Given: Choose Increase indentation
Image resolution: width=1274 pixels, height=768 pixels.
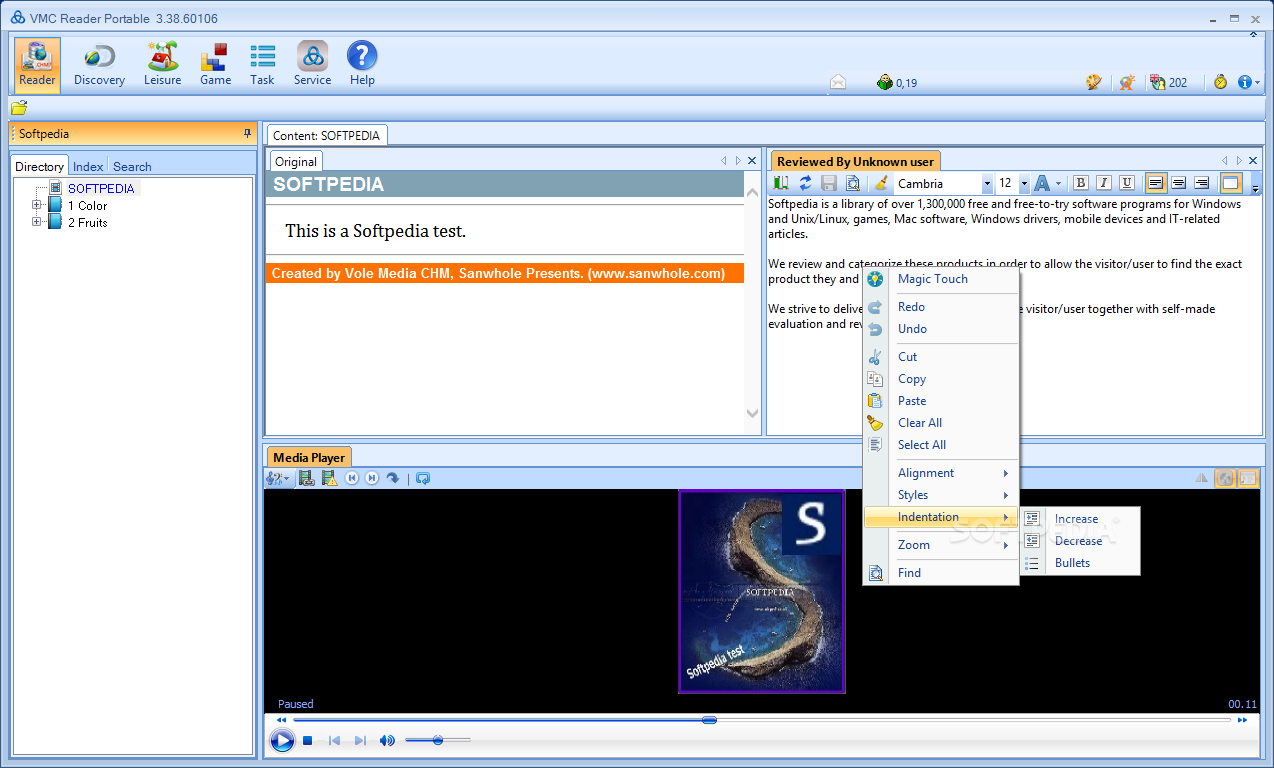Looking at the screenshot, I should (x=1080, y=519).
